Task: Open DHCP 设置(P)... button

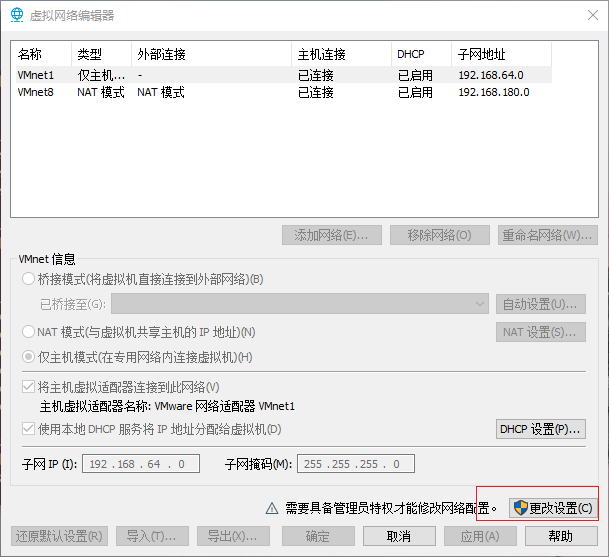Action: point(541,429)
